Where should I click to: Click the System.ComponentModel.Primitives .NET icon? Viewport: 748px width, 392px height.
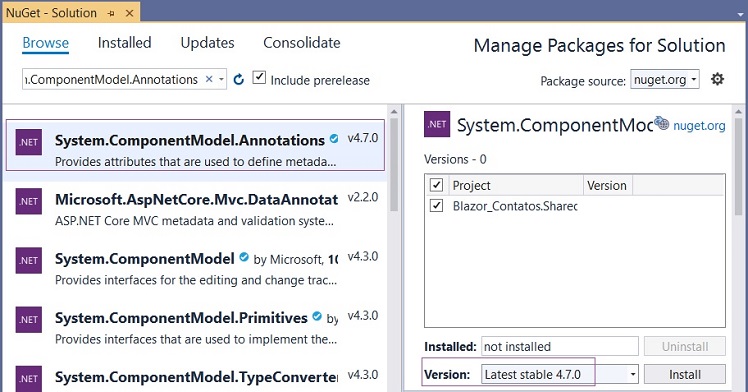29,320
